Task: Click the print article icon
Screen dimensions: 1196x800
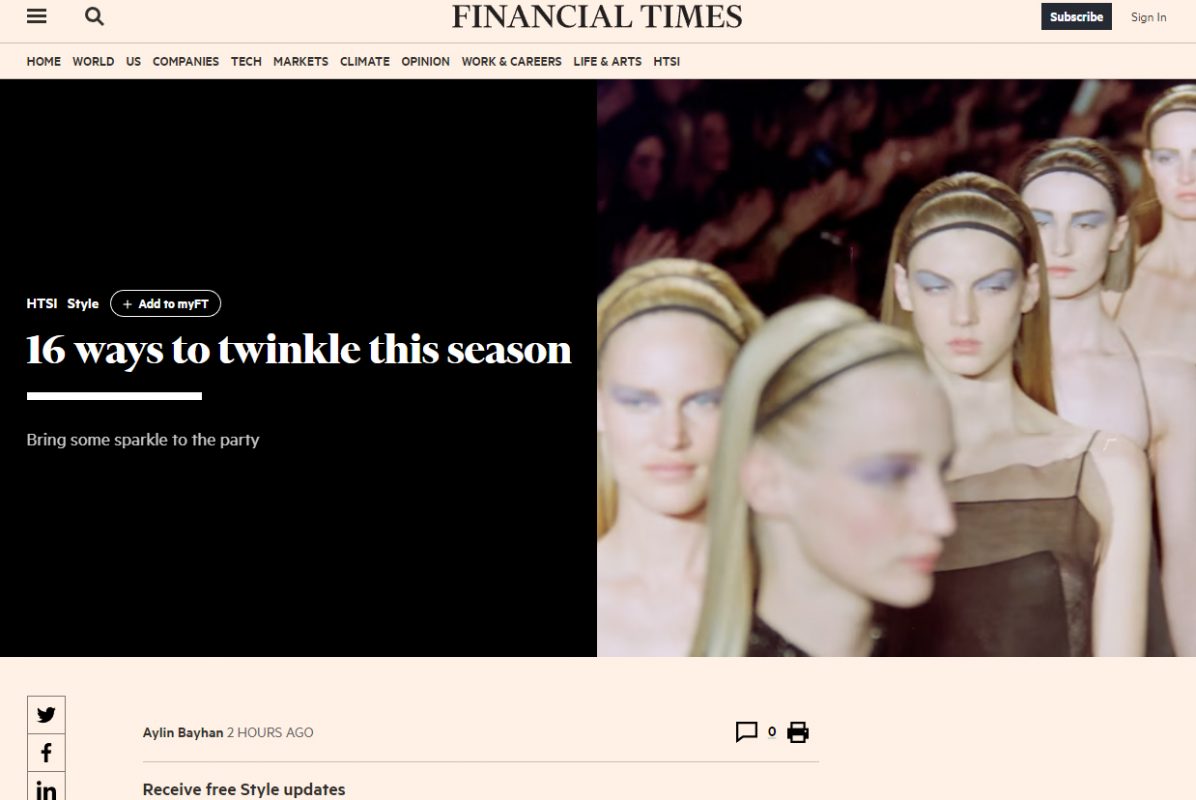Action: 798,732
